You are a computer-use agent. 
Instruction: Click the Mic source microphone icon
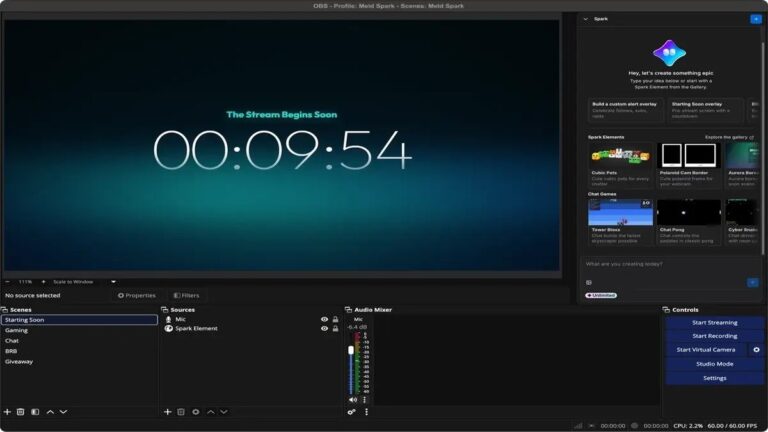click(168, 319)
